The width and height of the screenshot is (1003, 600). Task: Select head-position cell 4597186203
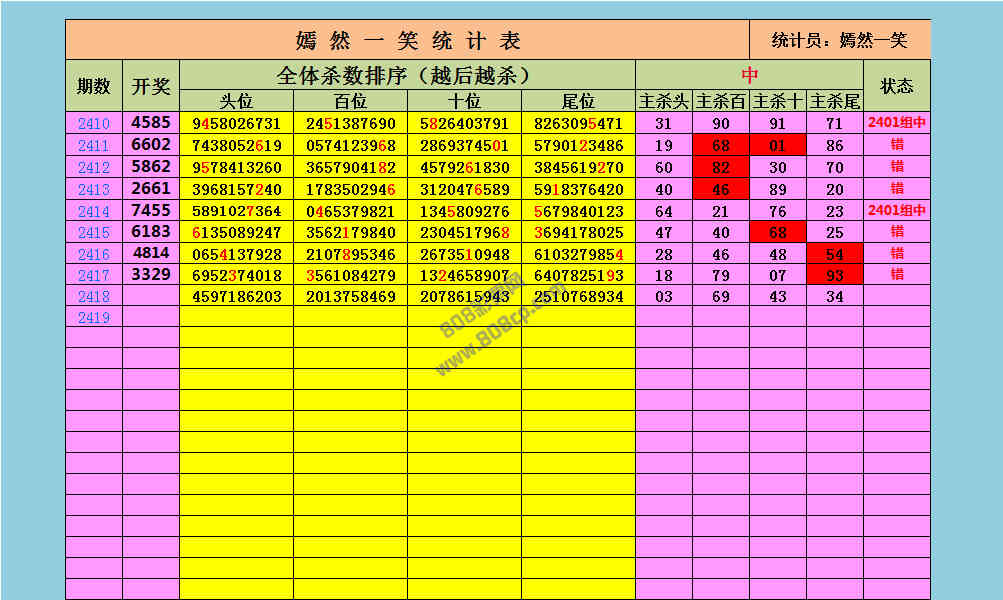coord(236,297)
